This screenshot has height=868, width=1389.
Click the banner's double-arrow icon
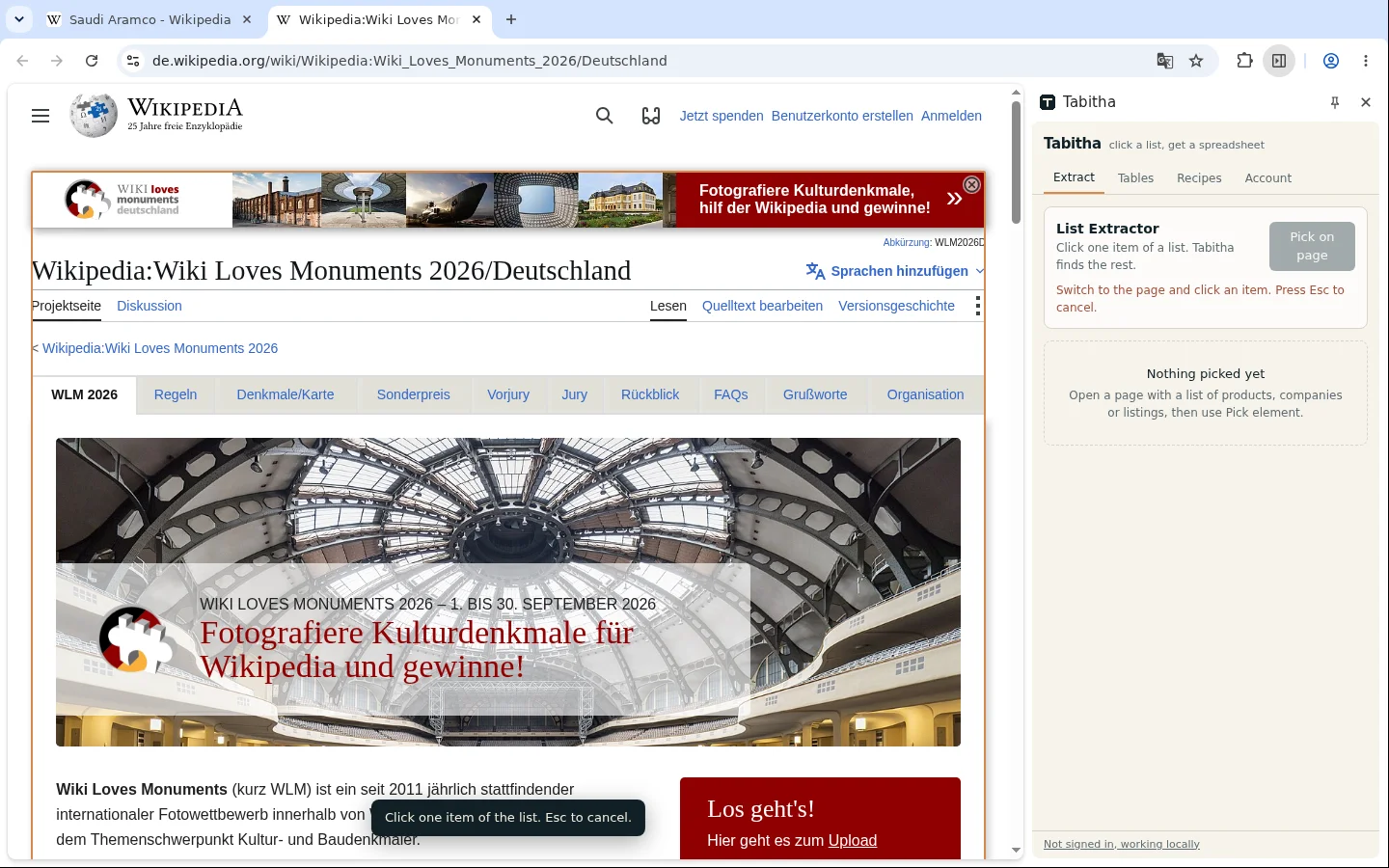(x=954, y=199)
